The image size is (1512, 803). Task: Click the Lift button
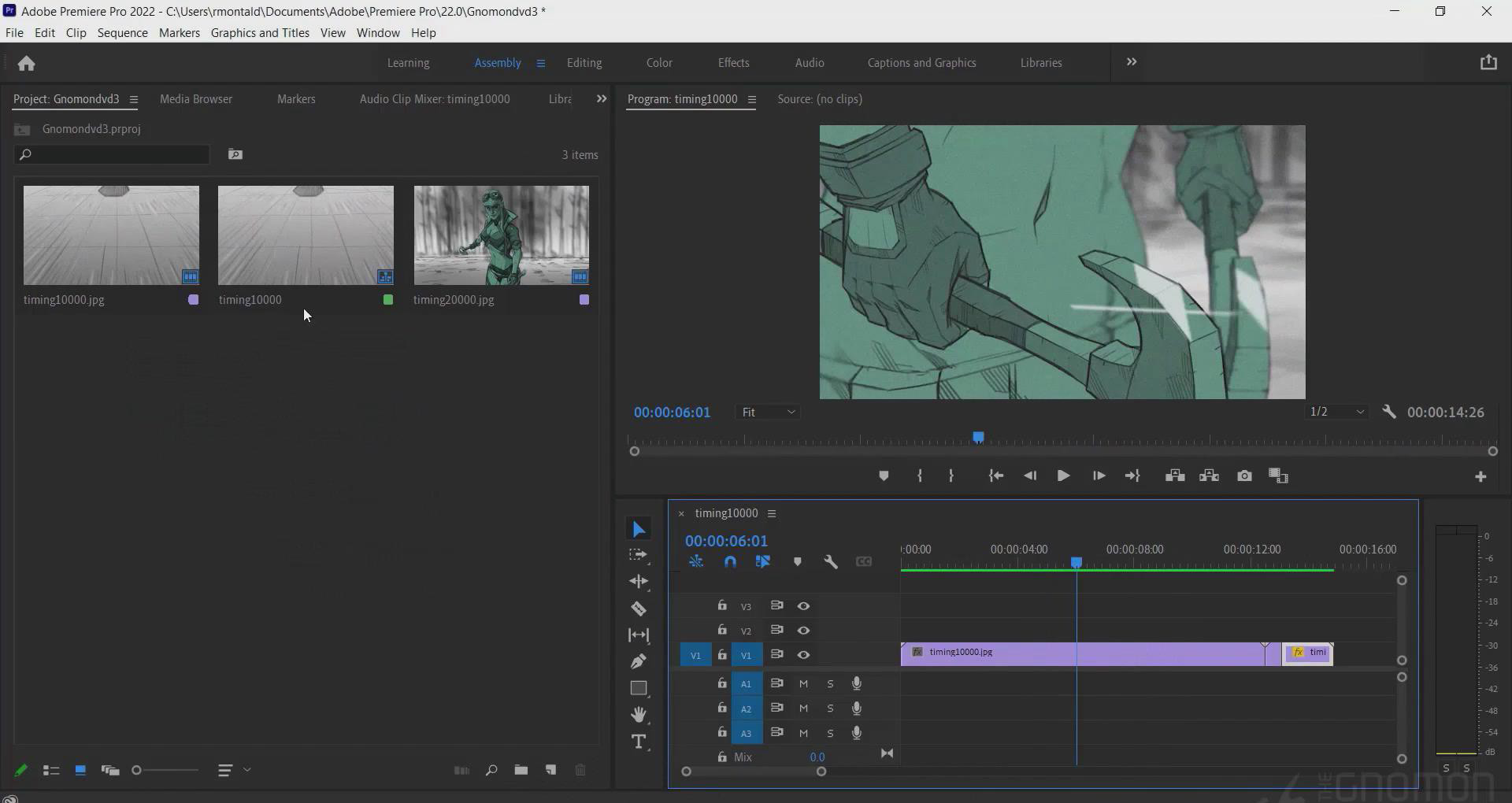coord(1175,476)
